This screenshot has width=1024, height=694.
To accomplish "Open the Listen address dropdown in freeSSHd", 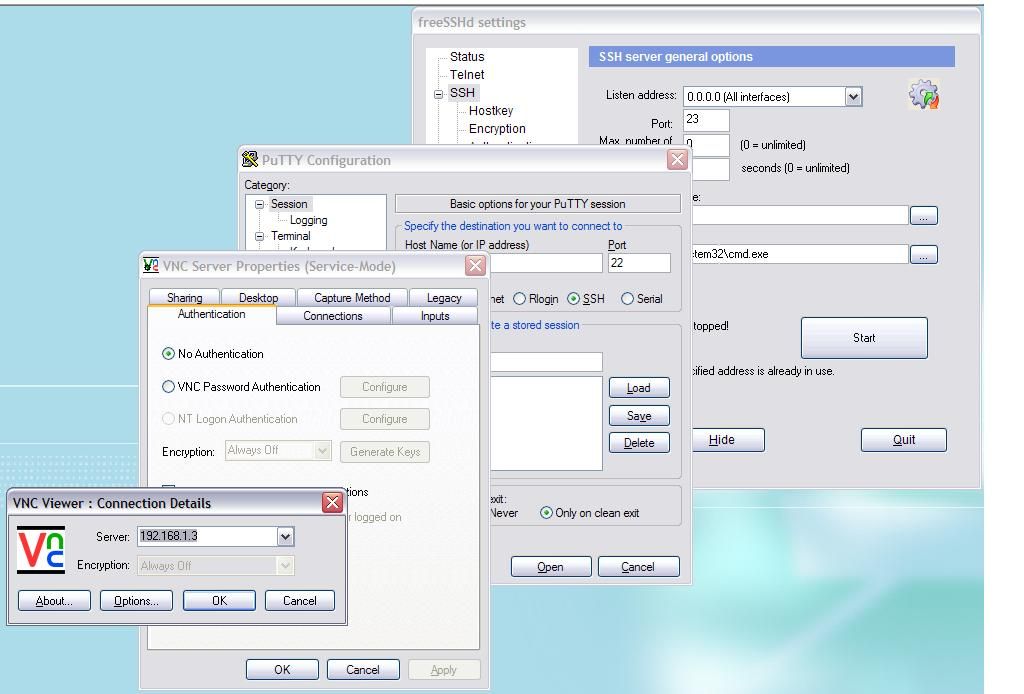I will pos(853,97).
